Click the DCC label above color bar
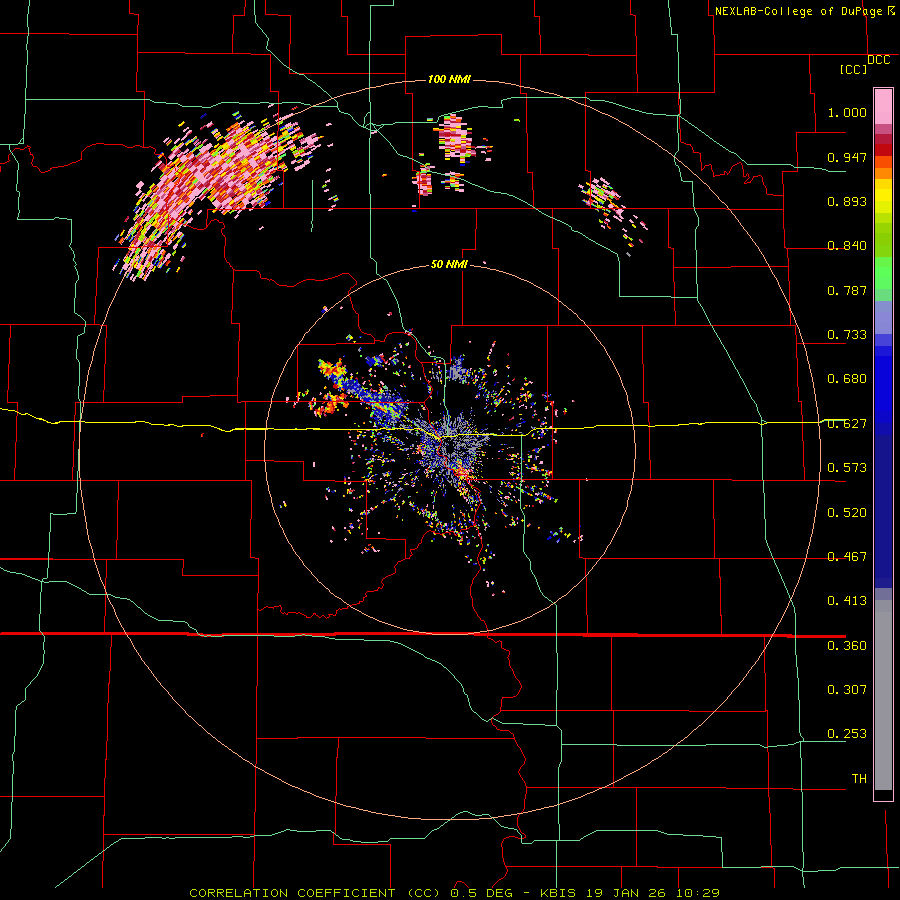 tap(878, 60)
